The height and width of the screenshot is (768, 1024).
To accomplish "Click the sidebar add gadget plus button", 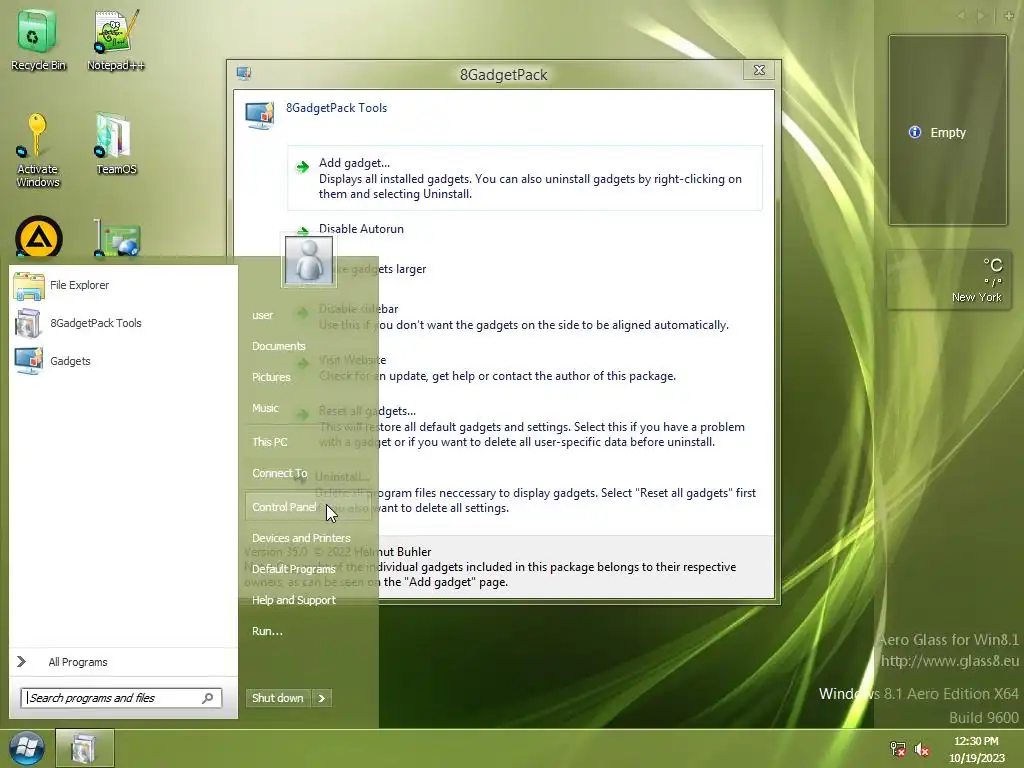I will (1009, 16).
